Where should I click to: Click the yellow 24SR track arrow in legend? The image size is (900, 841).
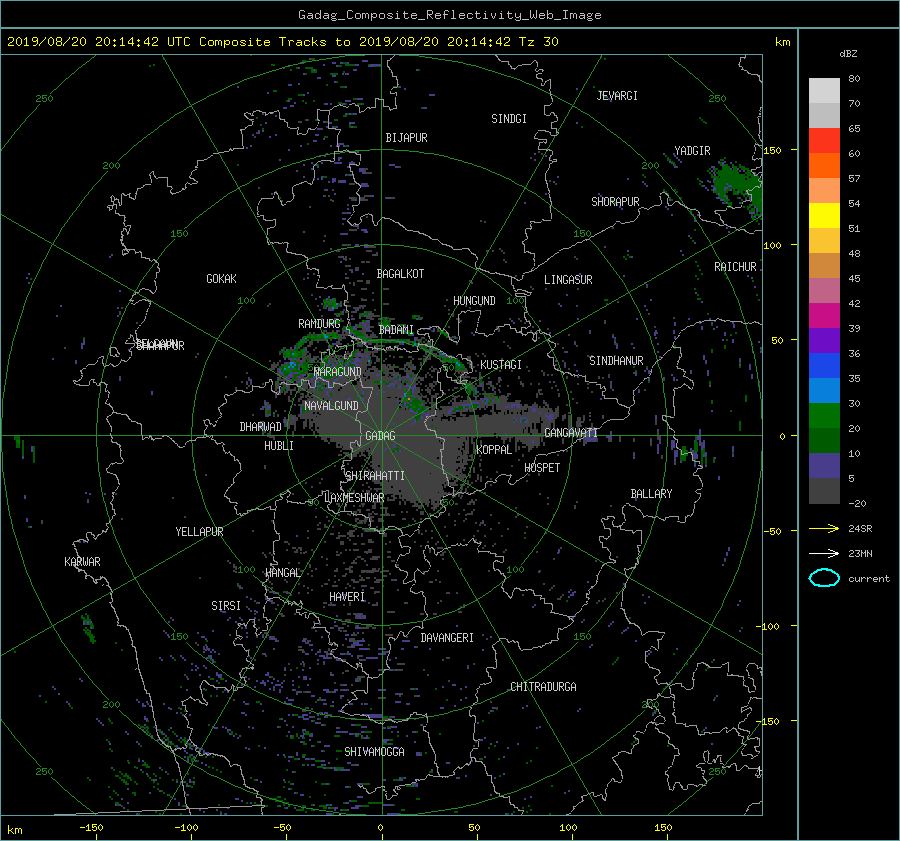click(824, 528)
